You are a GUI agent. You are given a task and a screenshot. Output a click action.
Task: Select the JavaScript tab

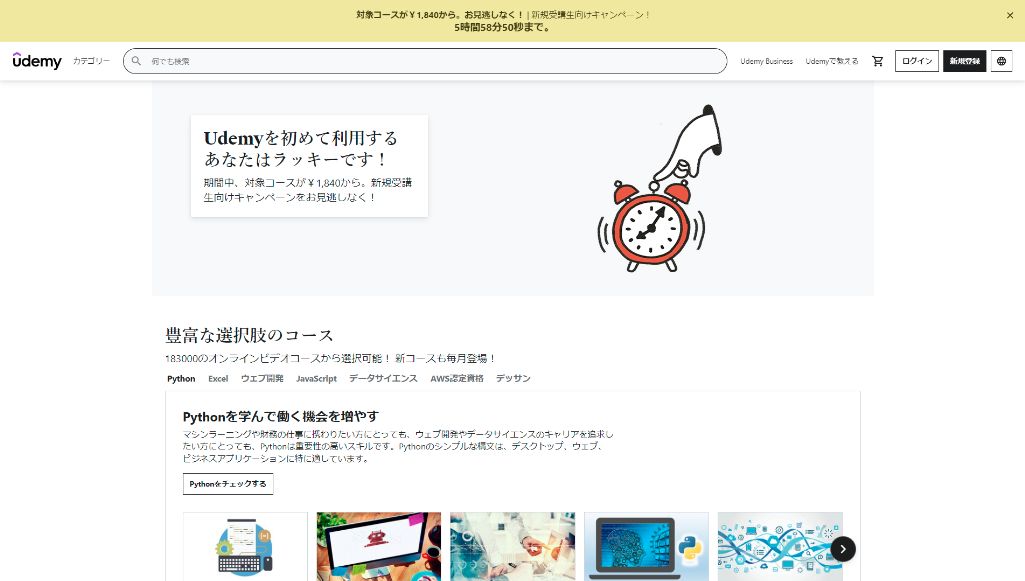pyautogui.click(x=316, y=378)
